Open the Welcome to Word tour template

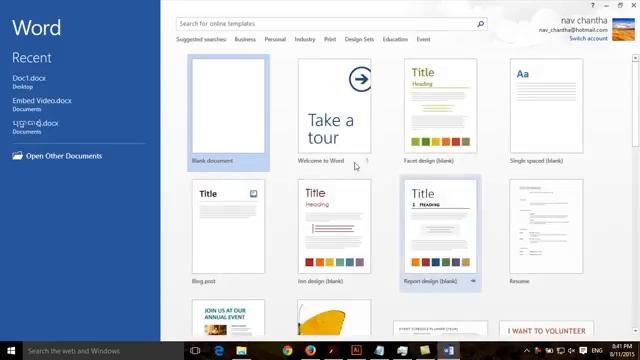pyautogui.click(x=334, y=106)
